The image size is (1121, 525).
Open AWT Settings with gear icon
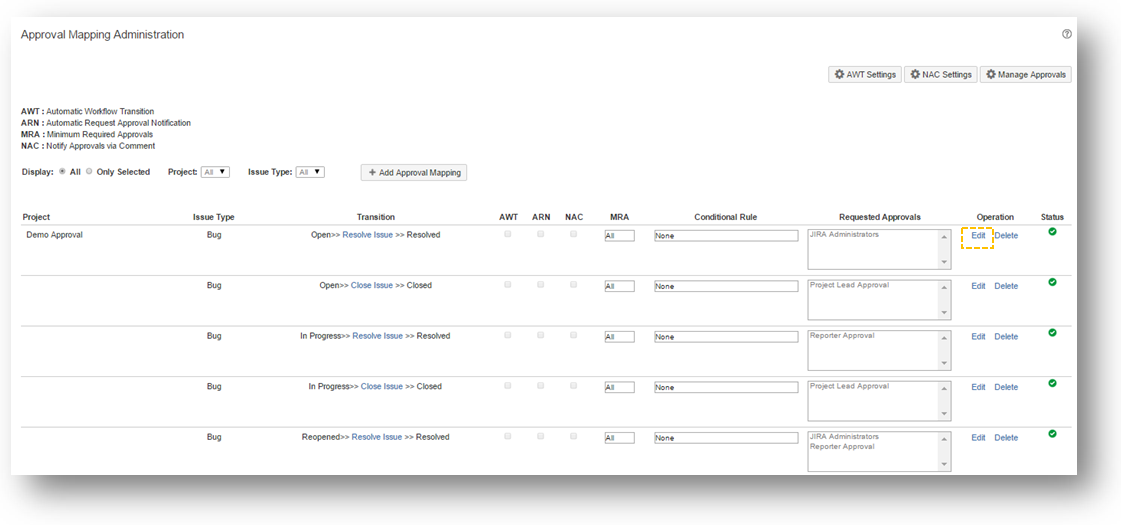[865, 75]
